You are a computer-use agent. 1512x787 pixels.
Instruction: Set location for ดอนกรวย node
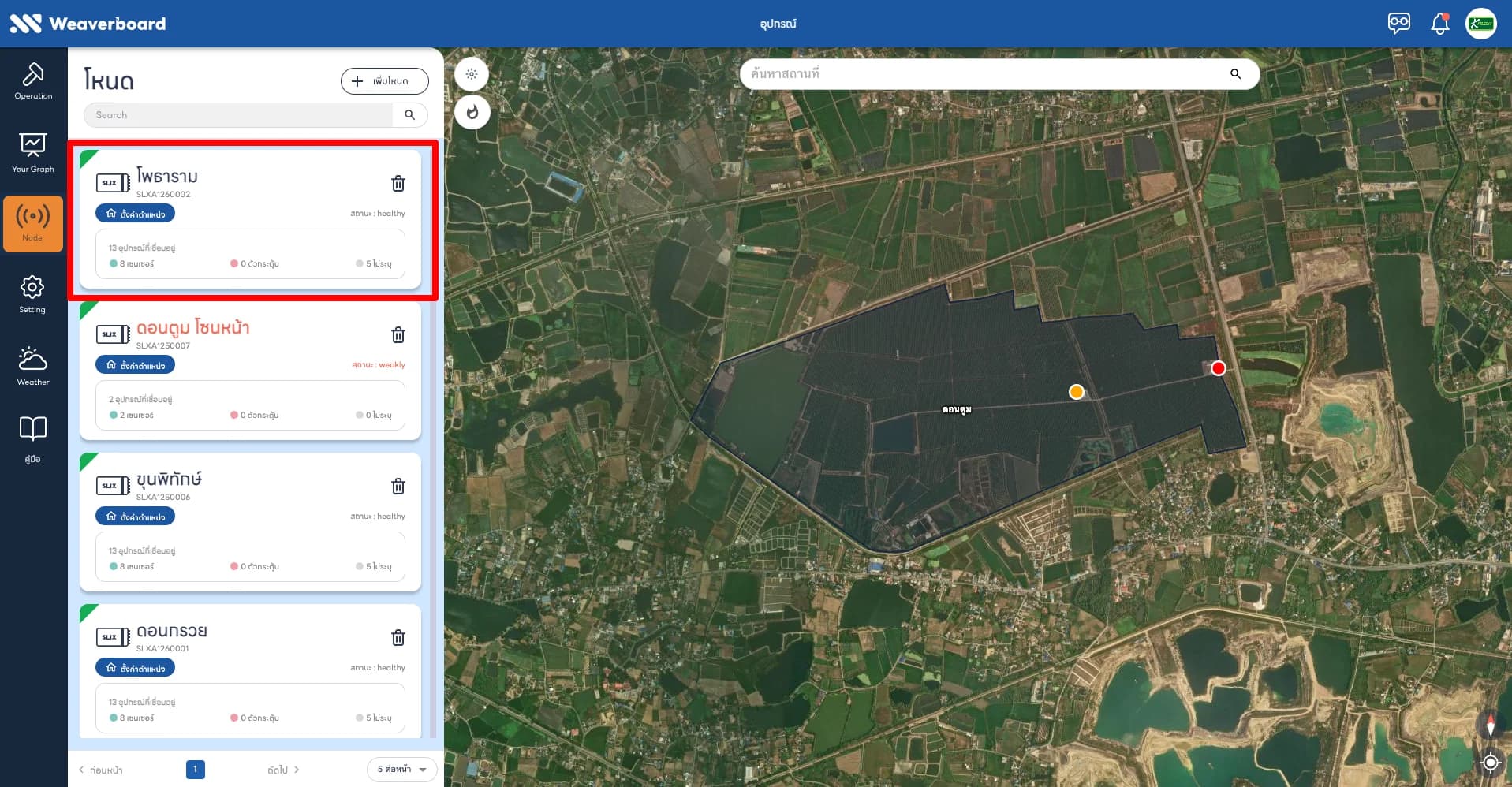click(x=136, y=668)
